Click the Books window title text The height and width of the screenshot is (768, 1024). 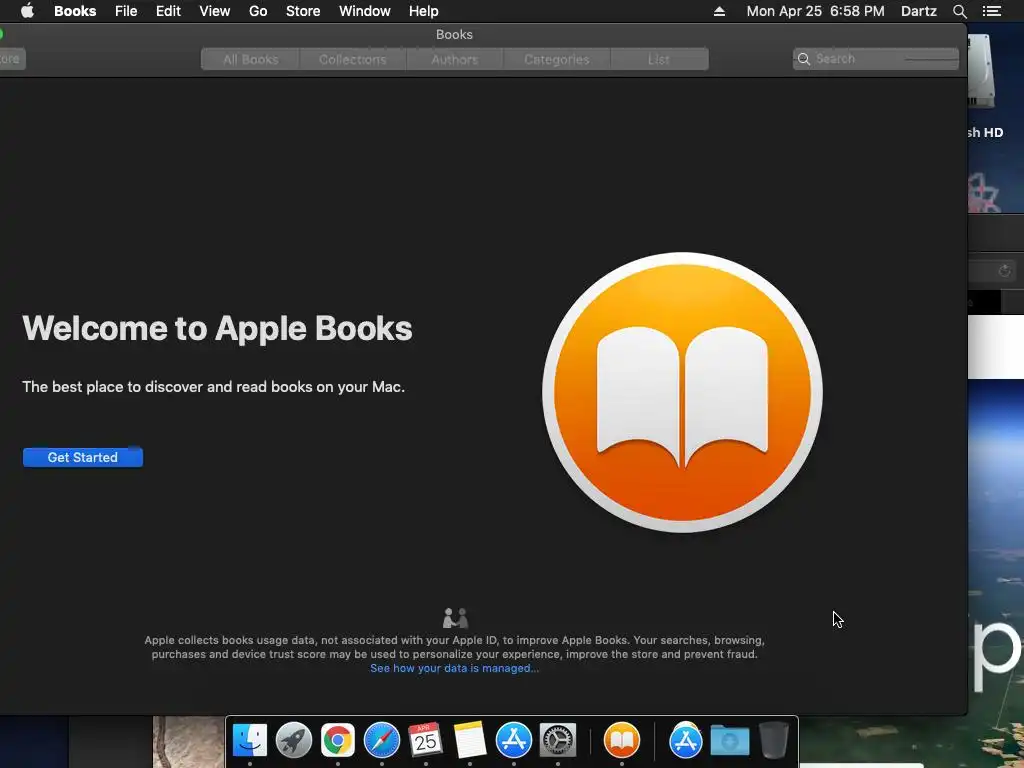(x=455, y=35)
